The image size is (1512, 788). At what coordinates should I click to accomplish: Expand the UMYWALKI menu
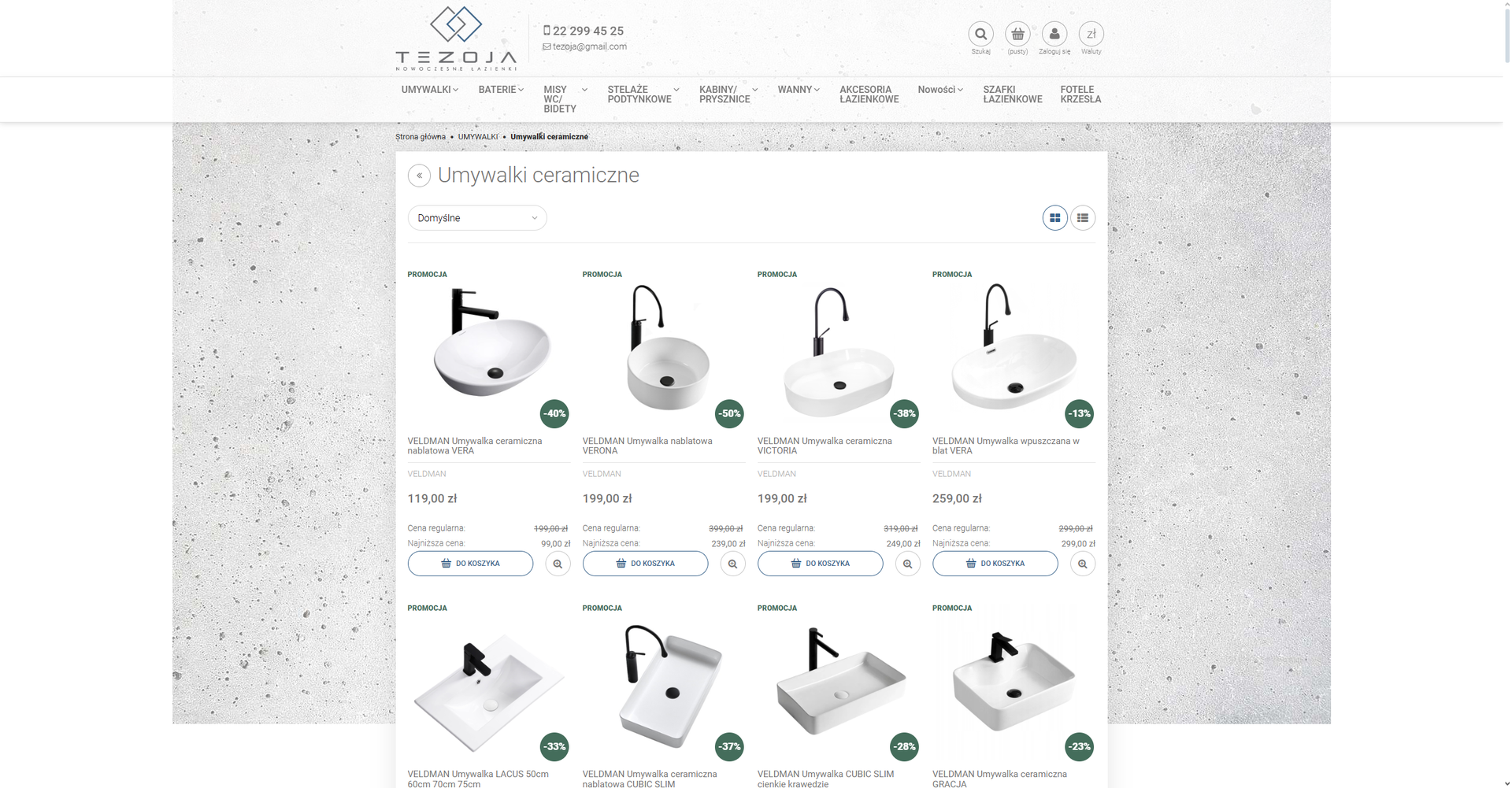429,90
